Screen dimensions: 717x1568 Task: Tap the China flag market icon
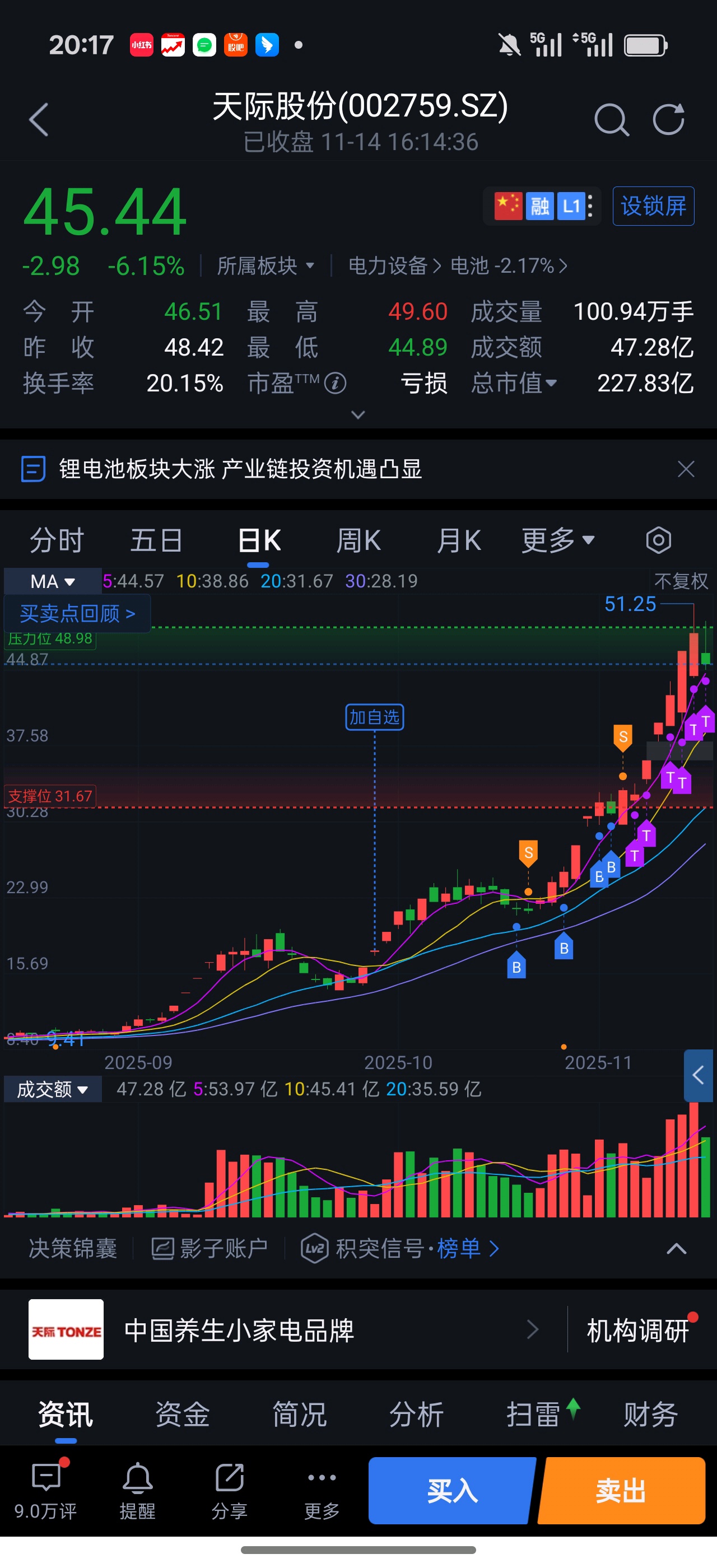tap(508, 206)
